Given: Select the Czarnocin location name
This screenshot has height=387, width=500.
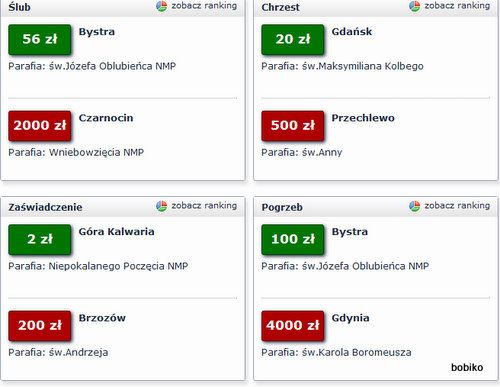Looking at the screenshot, I should (106, 118).
